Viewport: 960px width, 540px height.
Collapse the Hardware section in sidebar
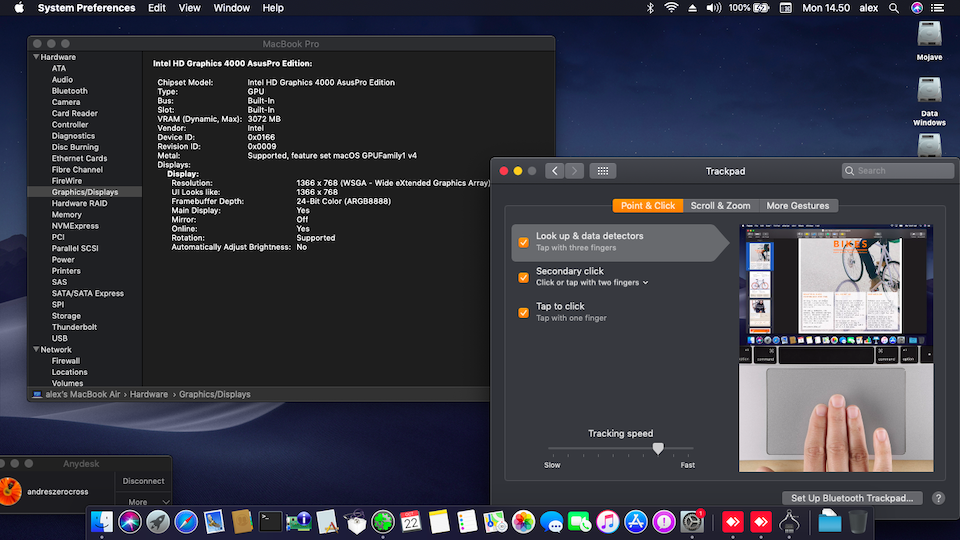(x=36, y=57)
